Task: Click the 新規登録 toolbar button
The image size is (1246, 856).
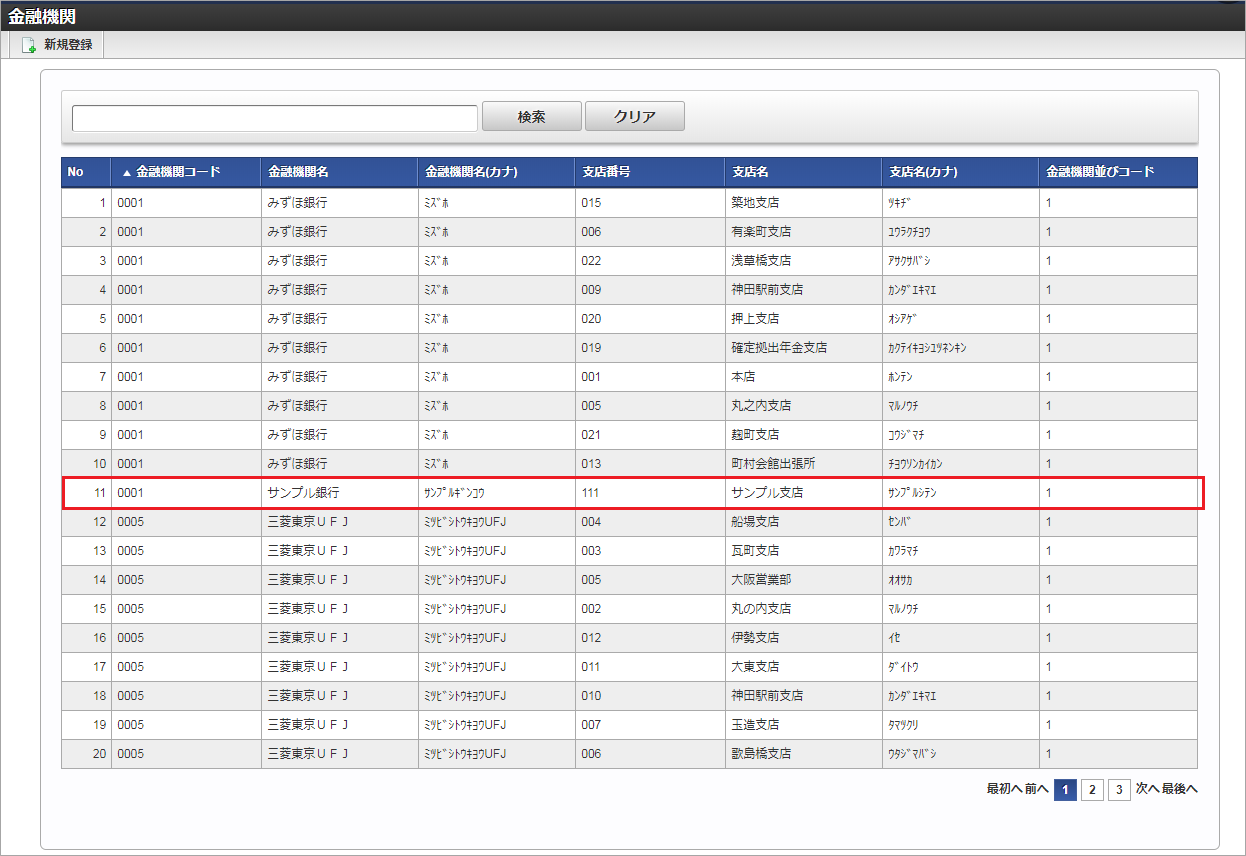Action: click(57, 45)
